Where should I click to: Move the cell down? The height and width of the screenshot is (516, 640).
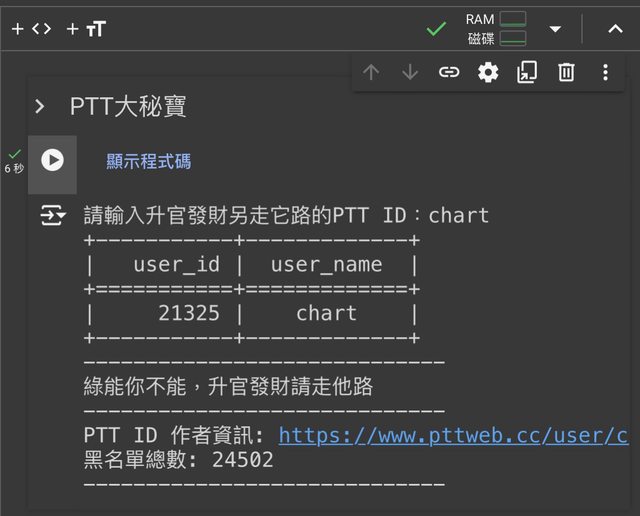(410, 72)
